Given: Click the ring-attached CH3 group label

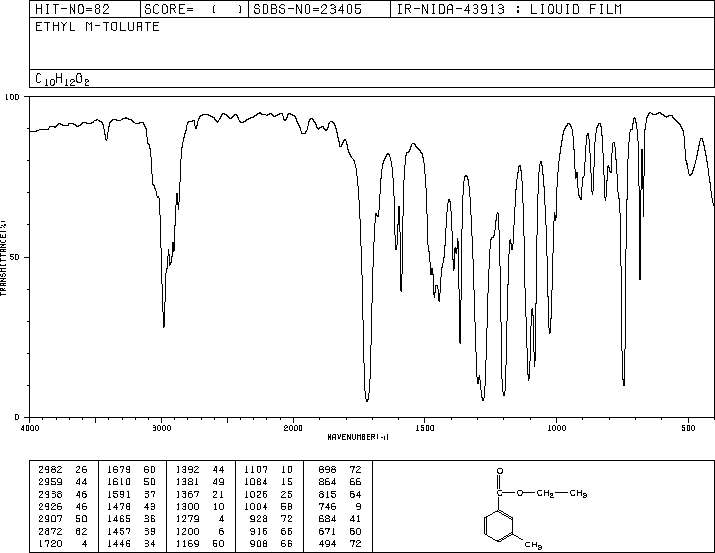Looking at the screenshot, I should coord(533,545).
